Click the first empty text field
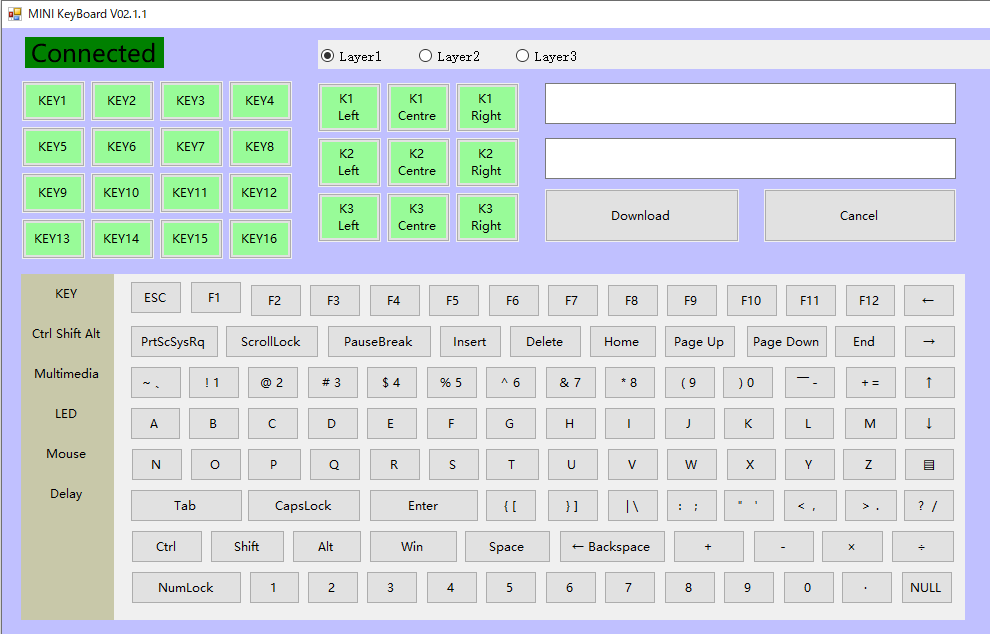This screenshot has height=634, width=990. click(750, 104)
